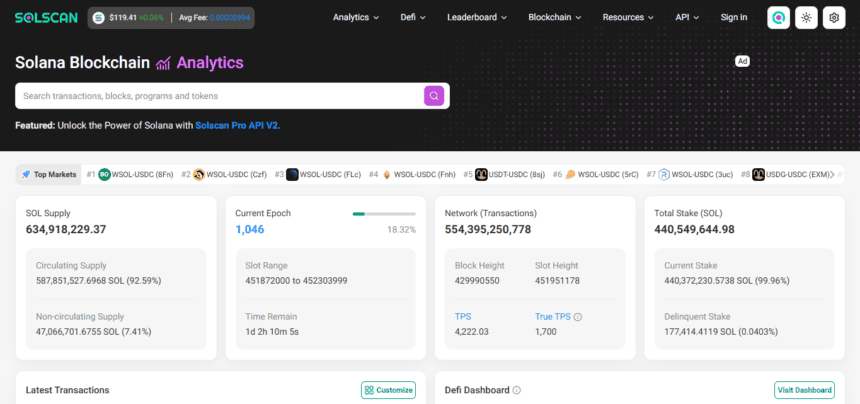Open WSOL-USDC (3uc) market
Viewport: 860px width, 404px height.
tap(703, 174)
